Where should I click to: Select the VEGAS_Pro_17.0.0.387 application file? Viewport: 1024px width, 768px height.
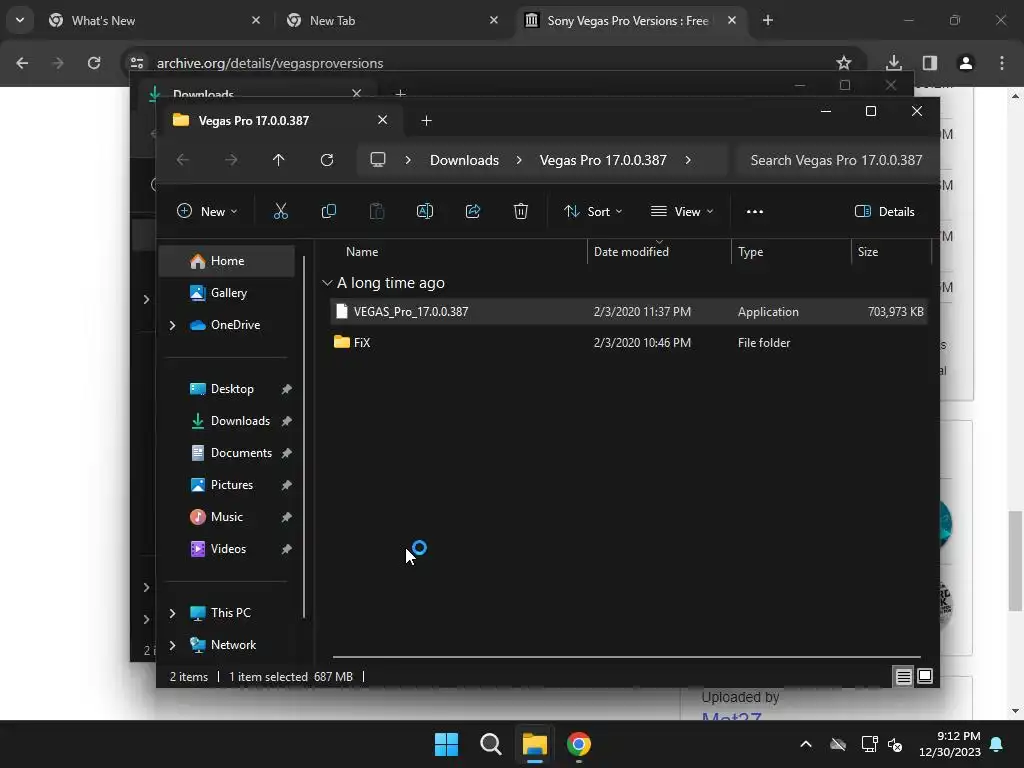pyautogui.click(x=629, y=312)
